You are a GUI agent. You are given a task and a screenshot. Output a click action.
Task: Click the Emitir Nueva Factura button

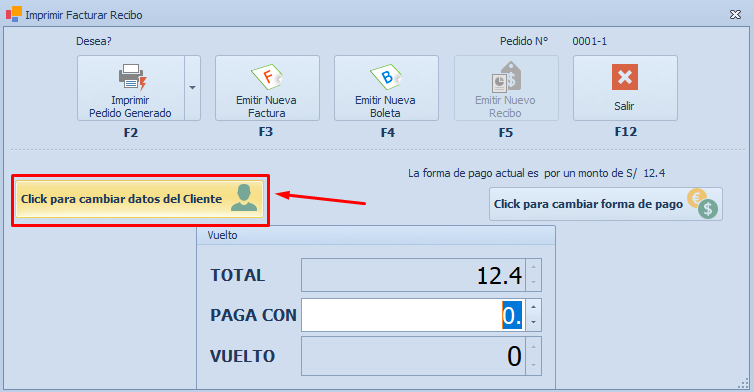pyautogui.click(x=267, y=88)
